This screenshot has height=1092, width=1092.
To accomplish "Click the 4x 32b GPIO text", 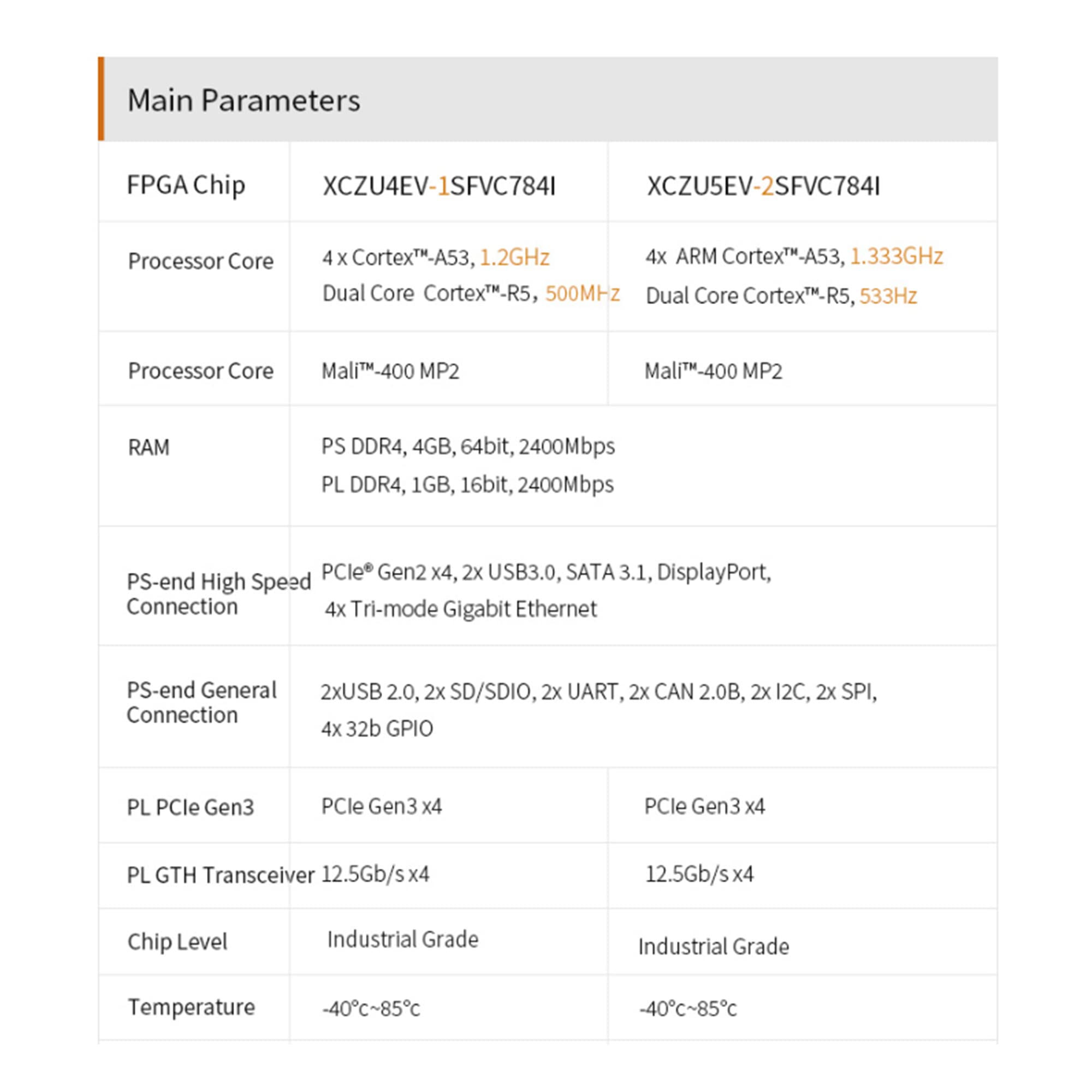I will tap(377, 729).
